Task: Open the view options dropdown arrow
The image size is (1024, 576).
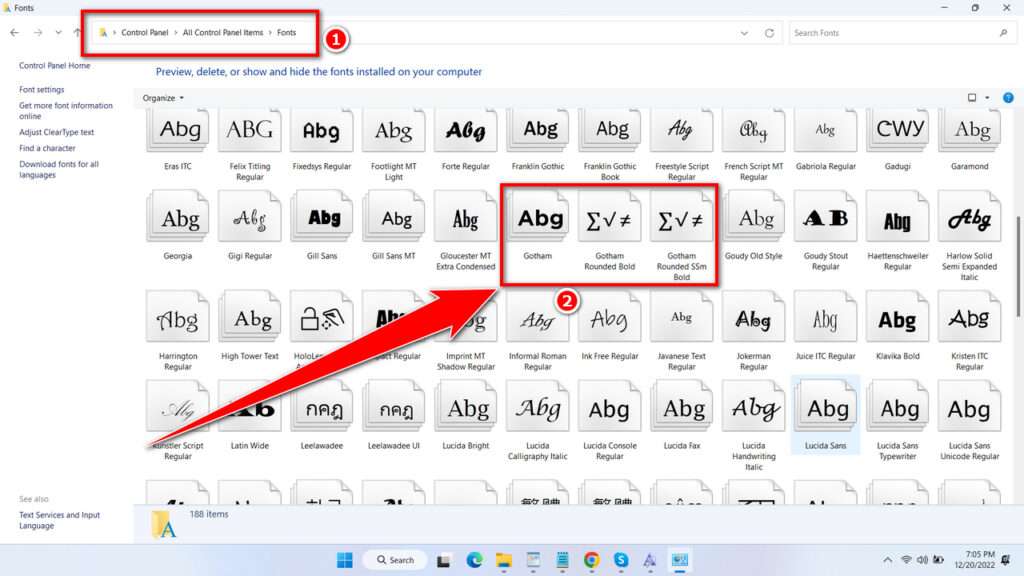Action: click(x=987, y=98)
